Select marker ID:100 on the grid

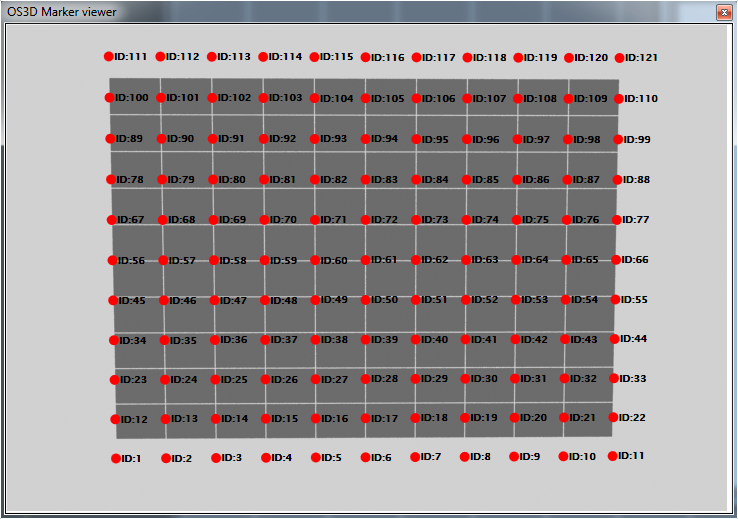(x=109, y=98)
